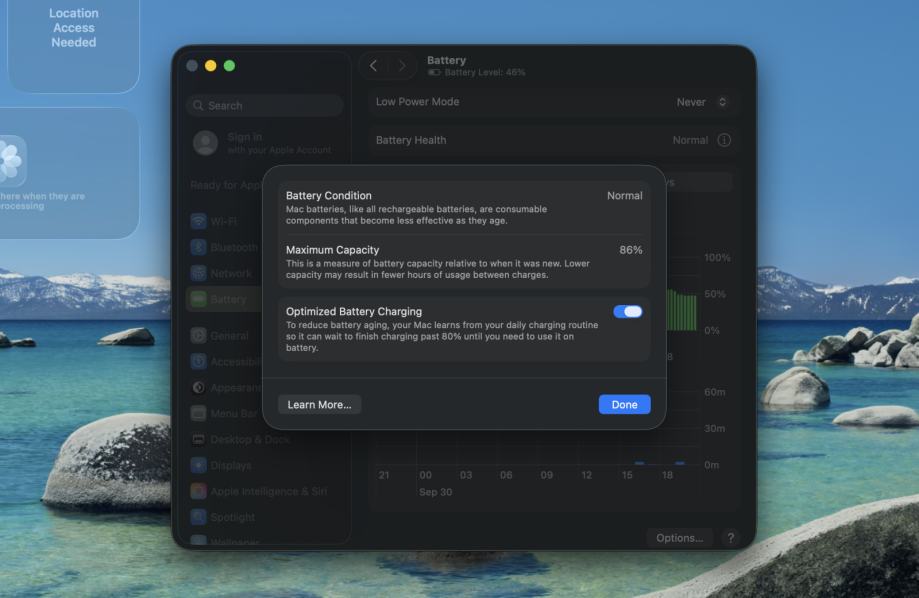Open the Bluetooth settings label
This screenshot has width=919, height=598.
pos(234,247)
